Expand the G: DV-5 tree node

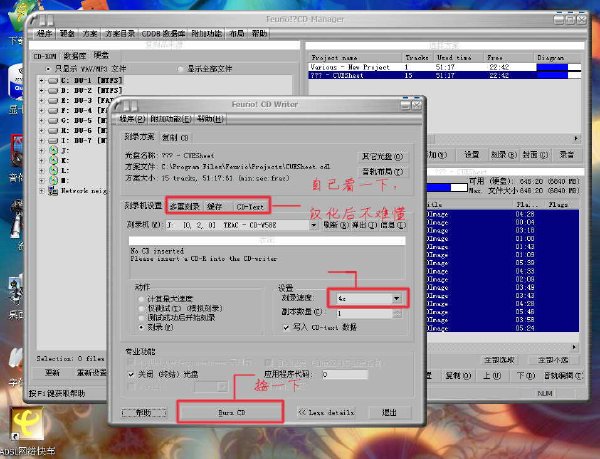tap(42, 120)
